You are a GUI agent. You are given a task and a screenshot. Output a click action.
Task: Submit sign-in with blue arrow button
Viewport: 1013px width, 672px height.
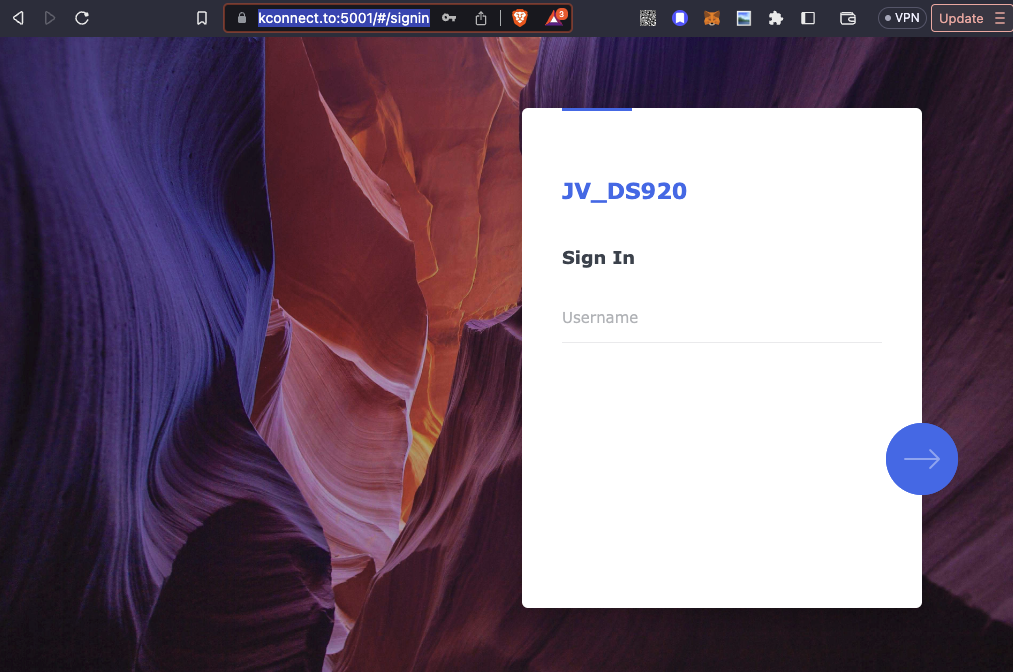[x=921, y=458]
